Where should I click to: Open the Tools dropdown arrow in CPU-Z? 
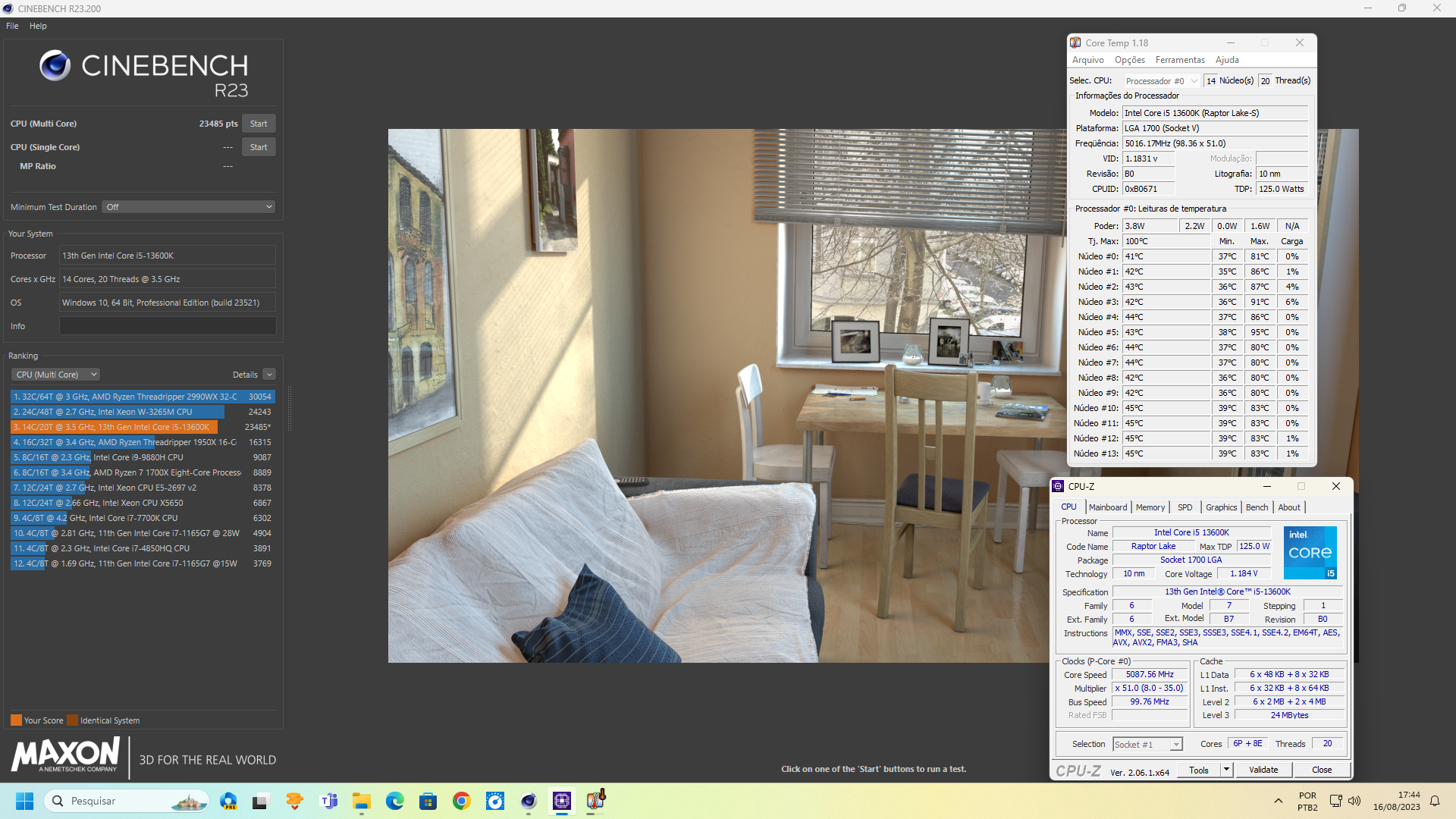1226,770
